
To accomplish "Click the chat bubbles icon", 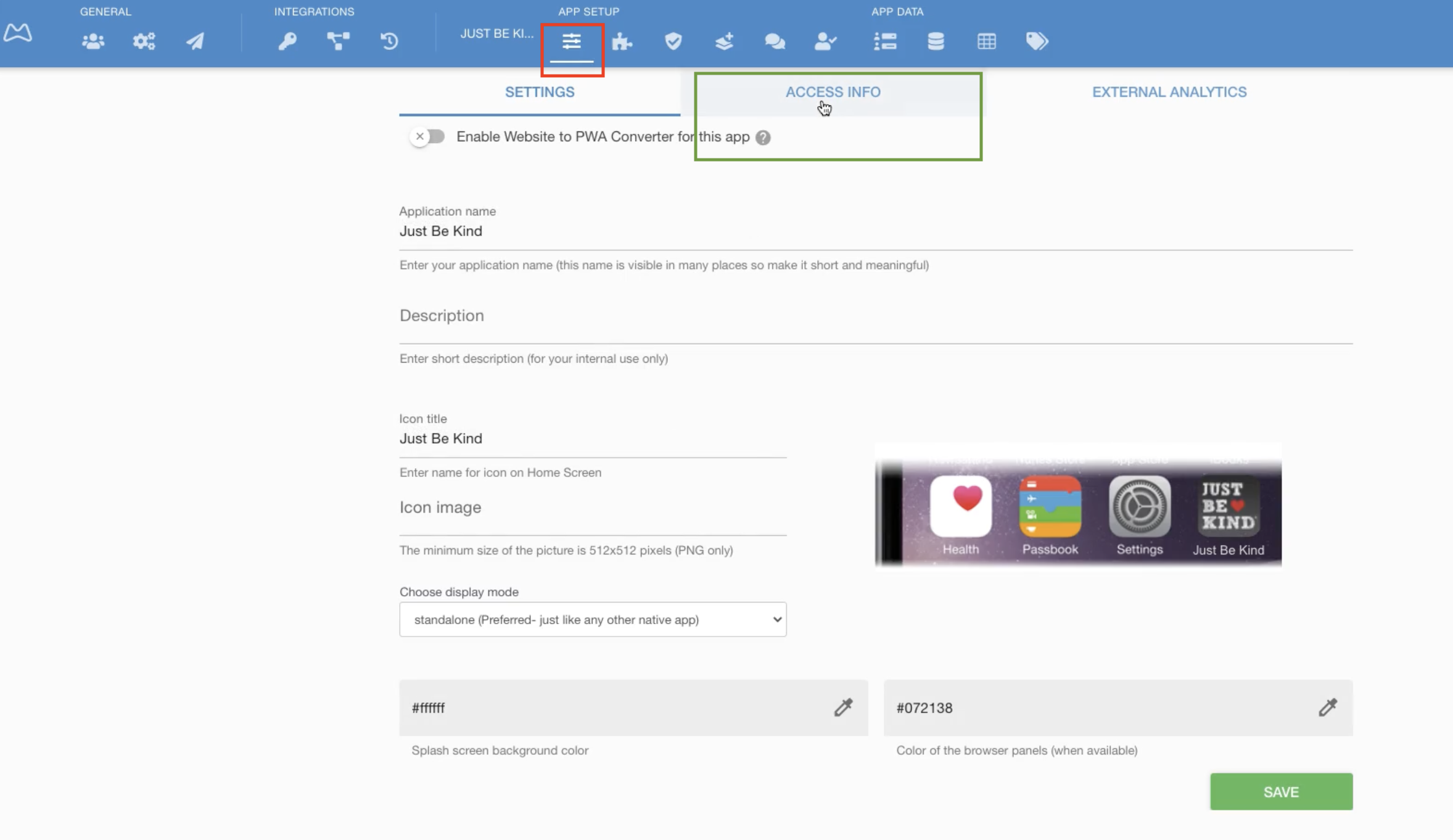I will click(x=775, y=41).
